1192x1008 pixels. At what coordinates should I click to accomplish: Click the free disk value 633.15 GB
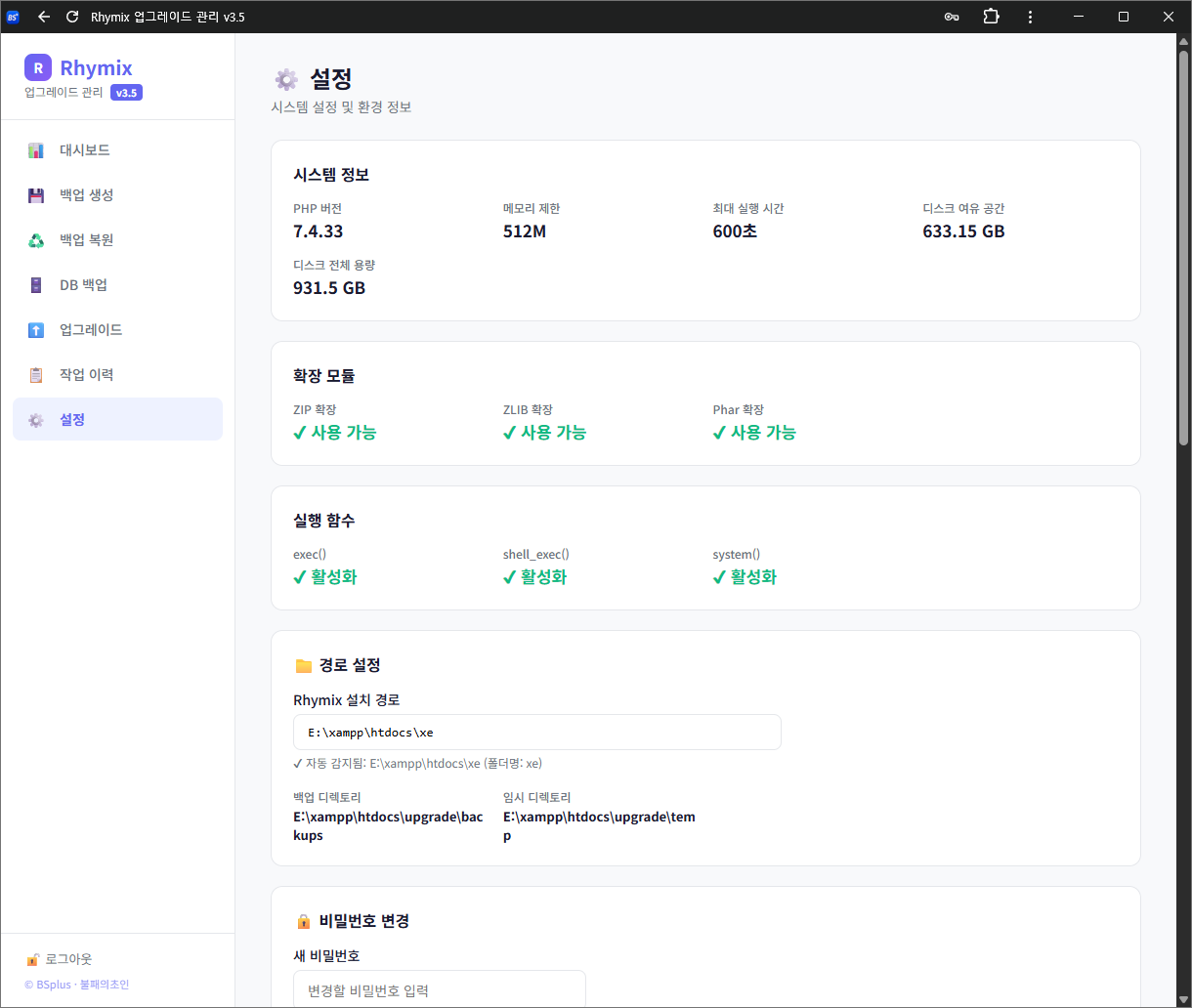coord(963,231)
